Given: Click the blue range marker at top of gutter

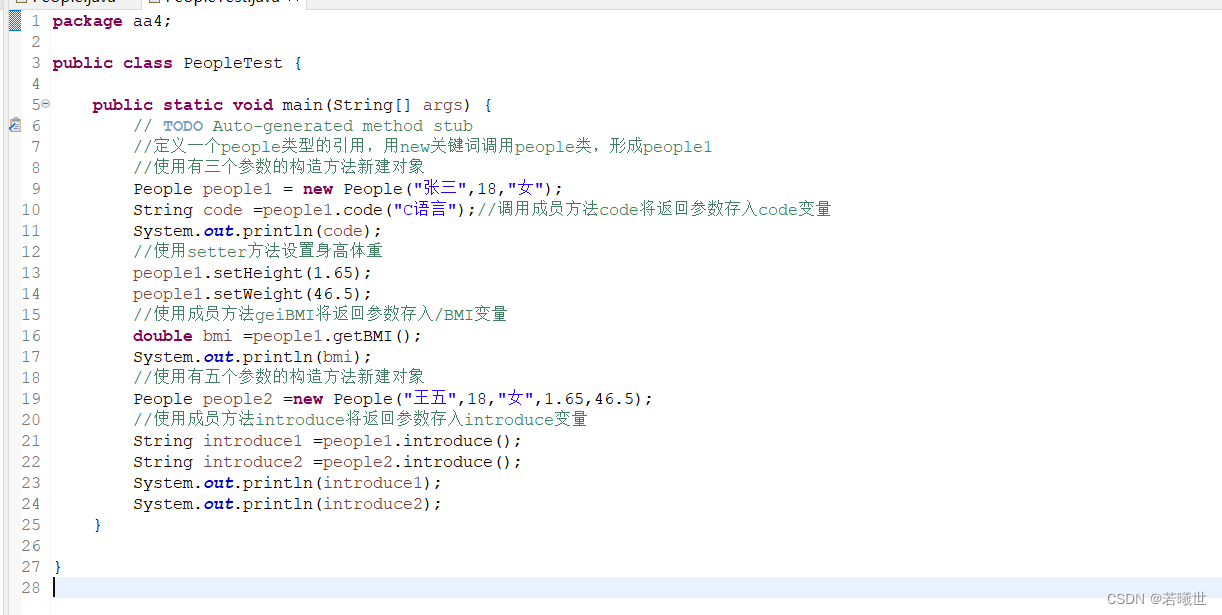Looking at the screenshot, I should [14, 20].
